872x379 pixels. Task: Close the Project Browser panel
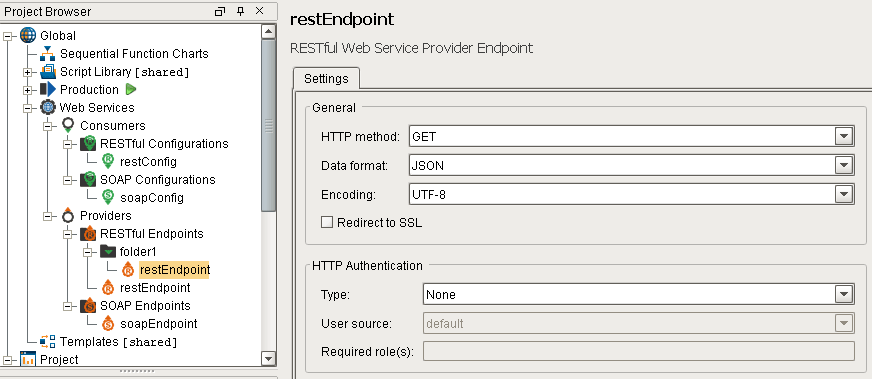pyautogui.click(x=259, y=11)
